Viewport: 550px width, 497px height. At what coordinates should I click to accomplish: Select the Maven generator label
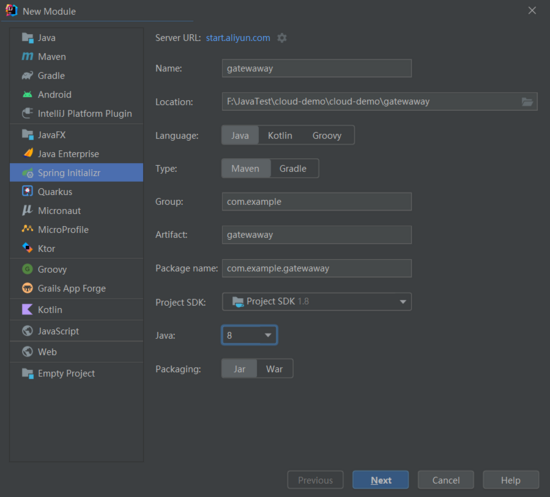point(52,57)
